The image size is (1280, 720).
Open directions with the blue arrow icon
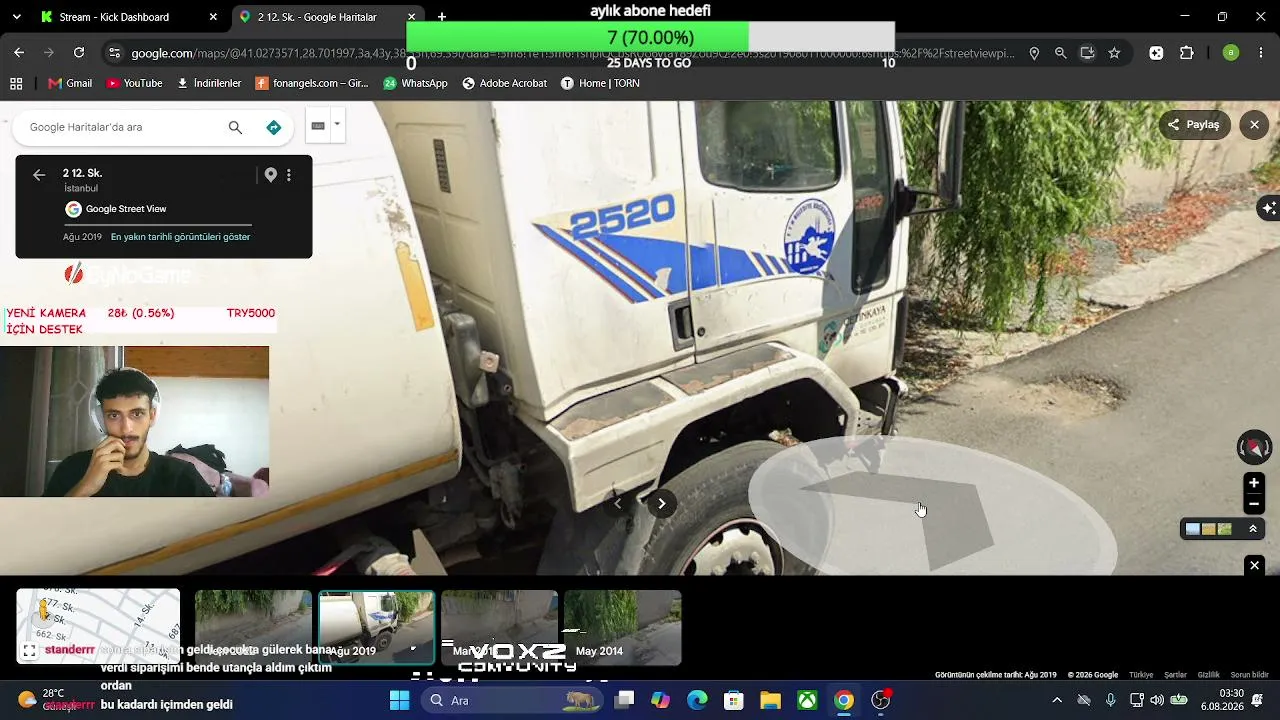pyautogui.click(x=273, y=127)
